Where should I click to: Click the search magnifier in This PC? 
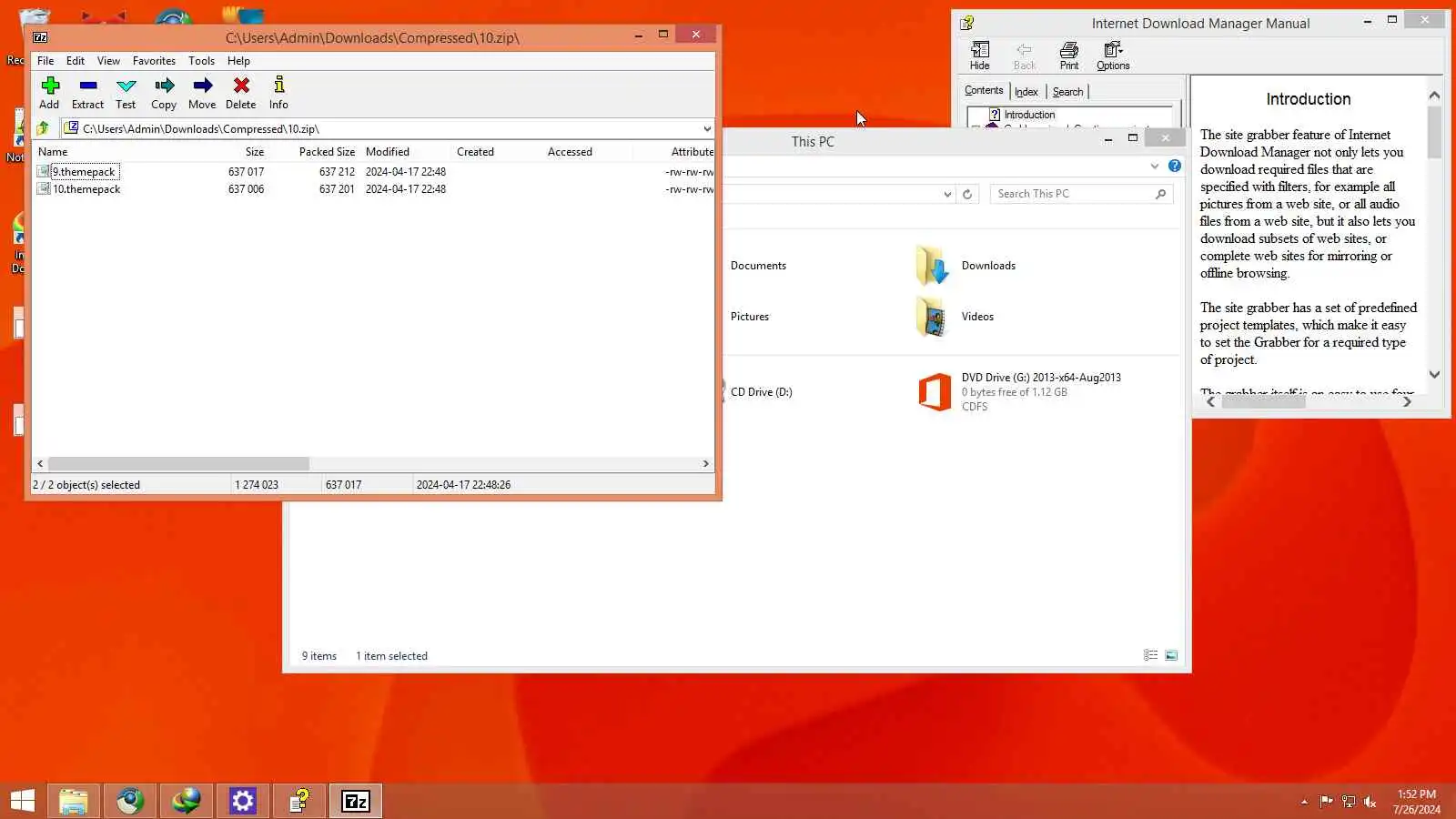pos(1160,194)
